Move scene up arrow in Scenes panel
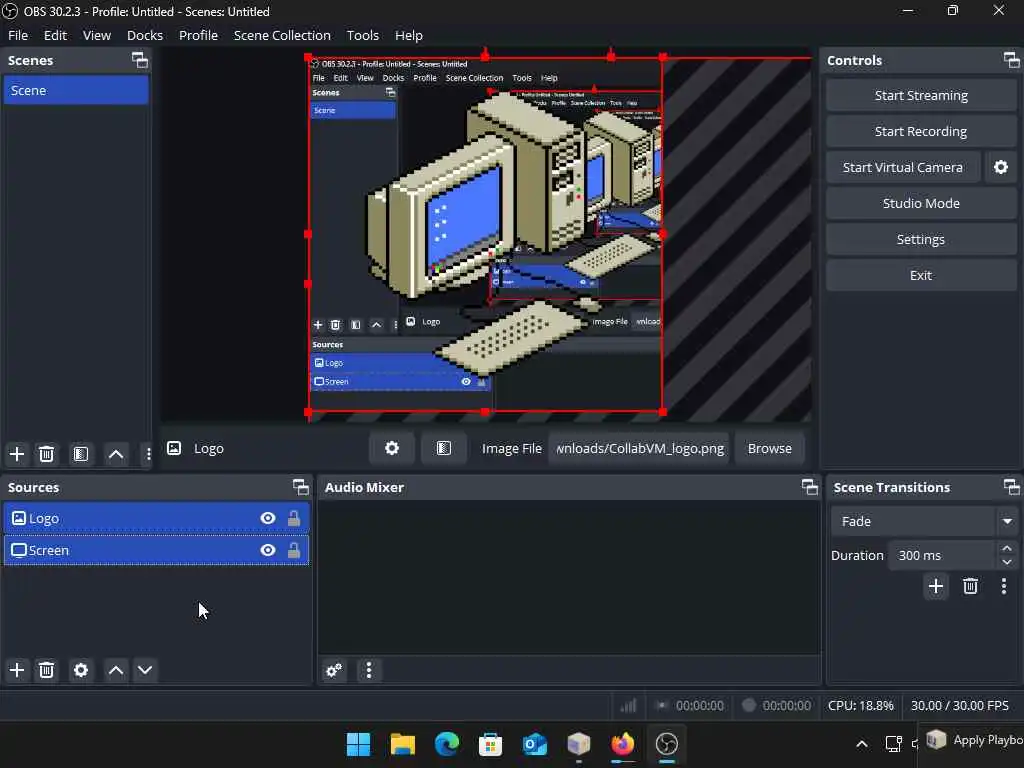The image size is (1024, 768). (116, 454)
